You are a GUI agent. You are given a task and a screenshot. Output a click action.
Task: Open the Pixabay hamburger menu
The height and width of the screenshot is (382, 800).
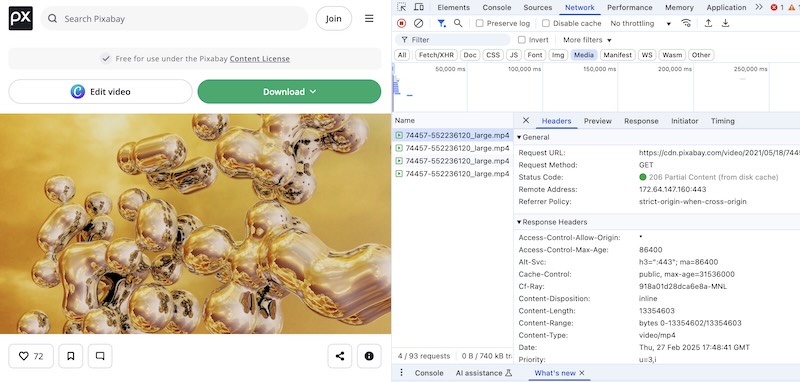pyautogui.click(x=369, y=18)
